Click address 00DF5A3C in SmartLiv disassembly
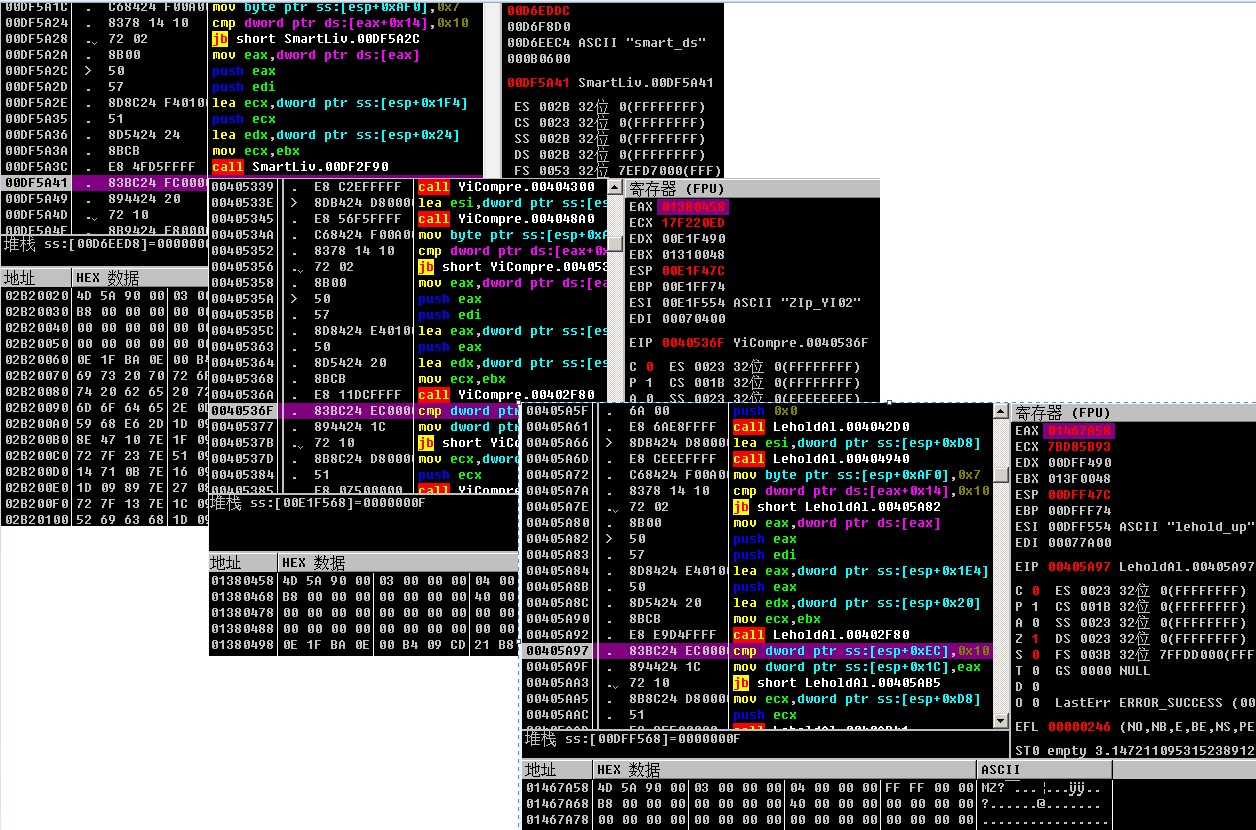Screen dimensions: 1256x830 point(35,167)
